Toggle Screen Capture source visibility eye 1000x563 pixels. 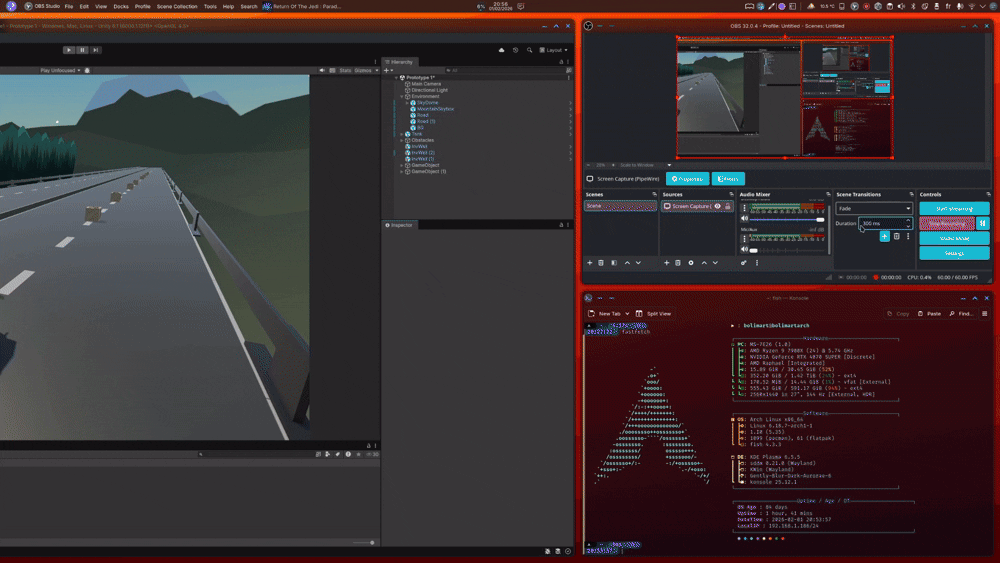(x=717, y=206)
